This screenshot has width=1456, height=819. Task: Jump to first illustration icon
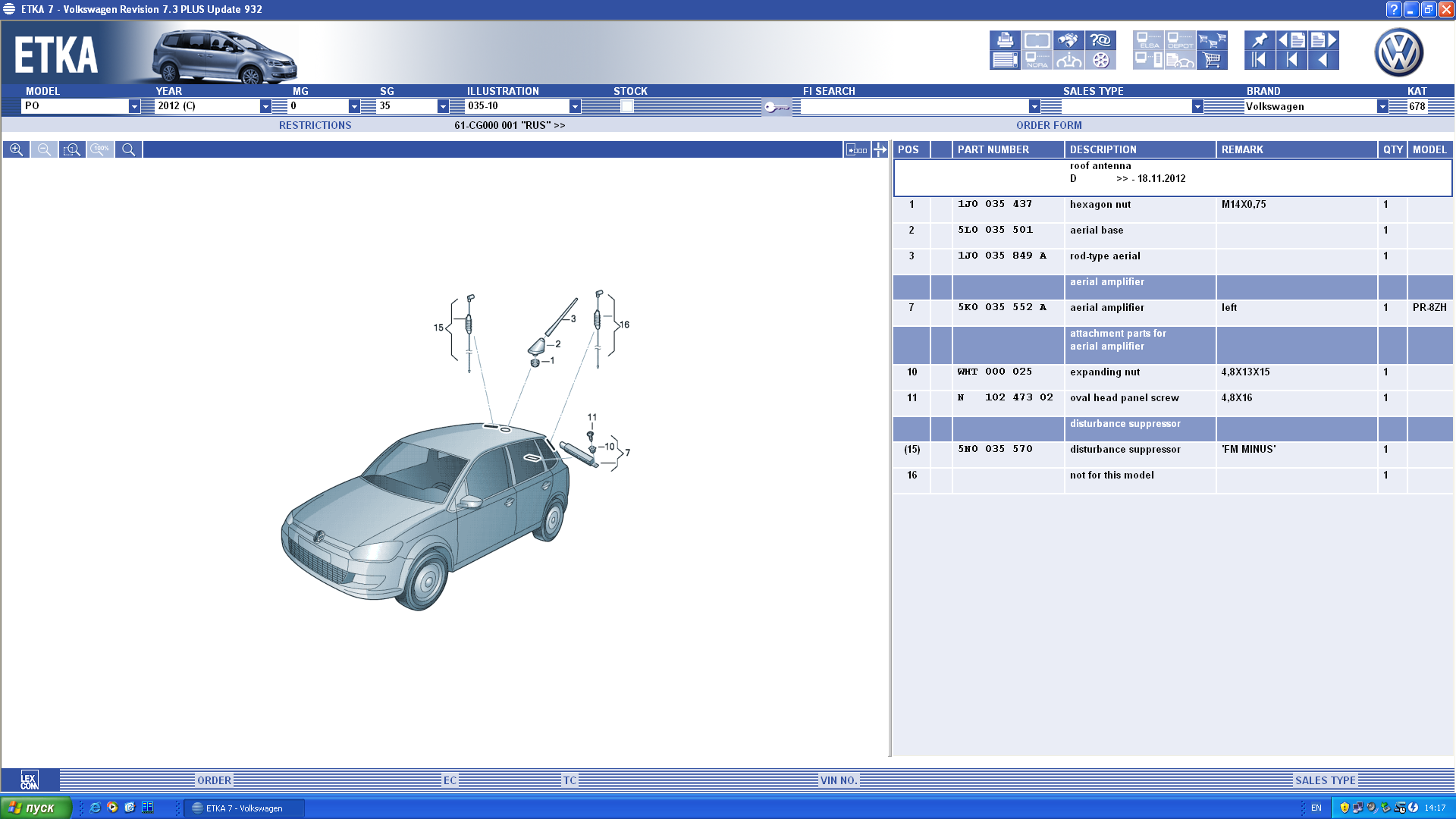[1260, 60]
